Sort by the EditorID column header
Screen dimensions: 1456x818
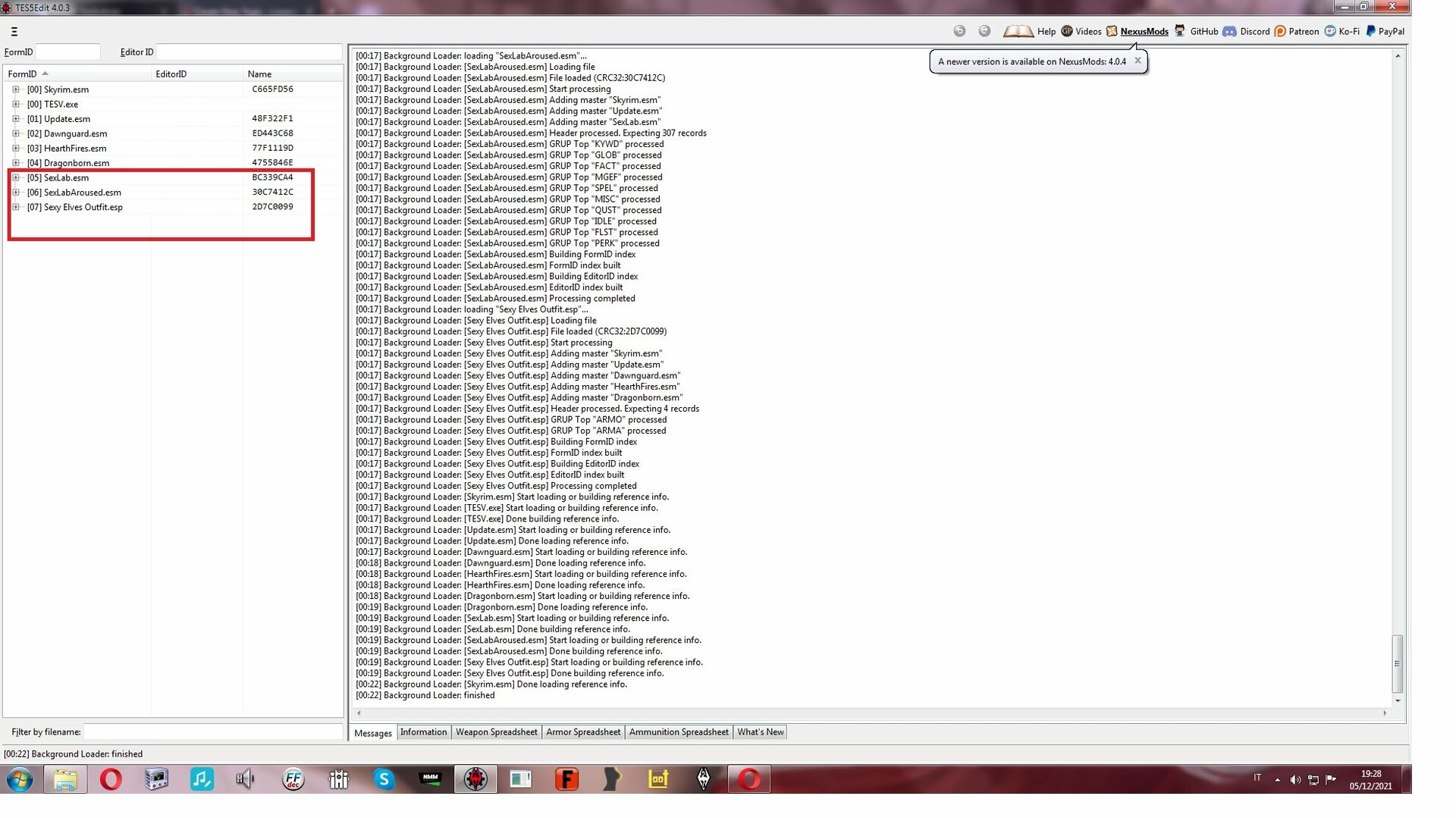click(x=197, y=74)
